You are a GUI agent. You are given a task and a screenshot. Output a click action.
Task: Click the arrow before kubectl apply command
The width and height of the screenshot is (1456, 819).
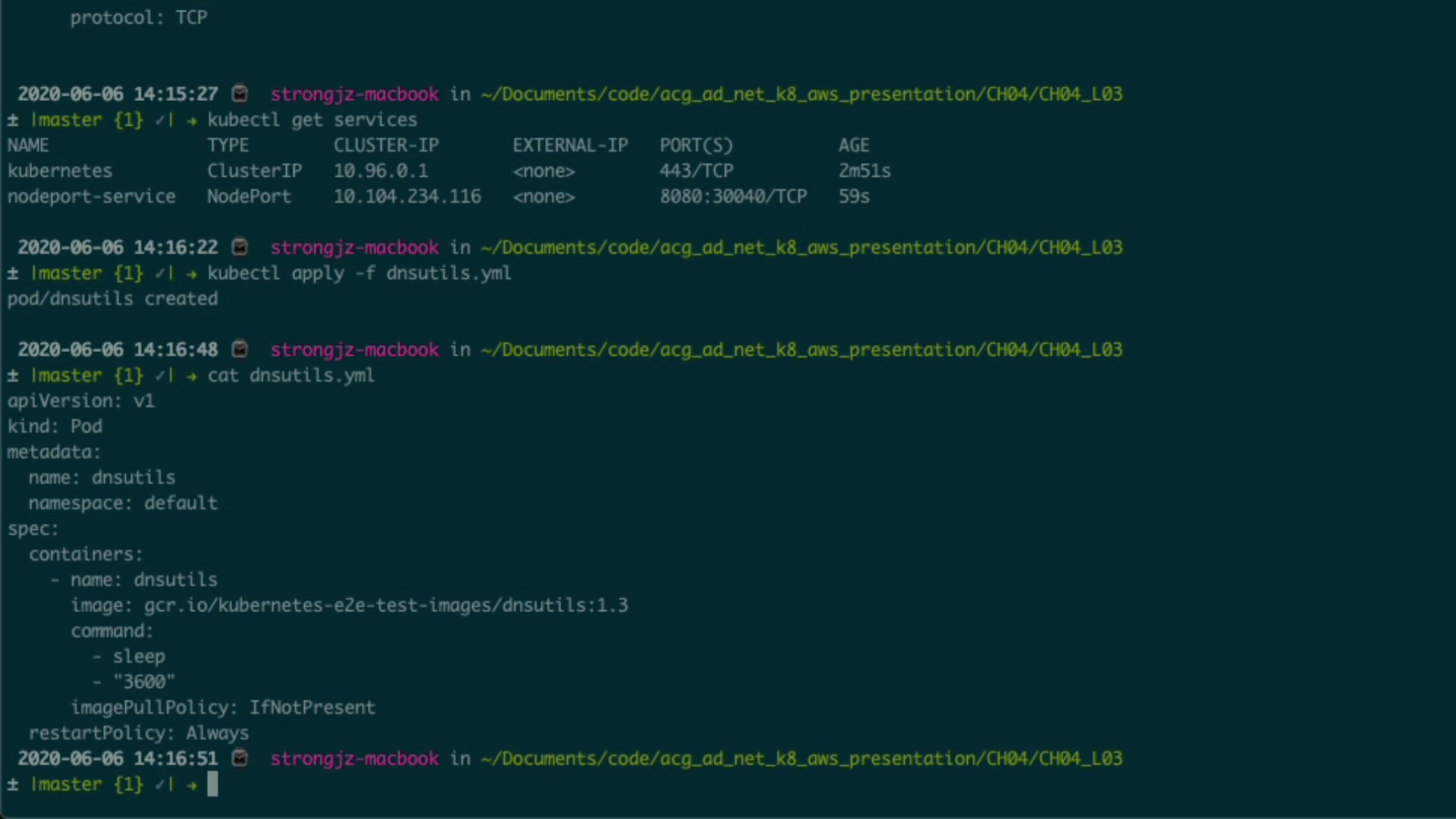(192, 273)
